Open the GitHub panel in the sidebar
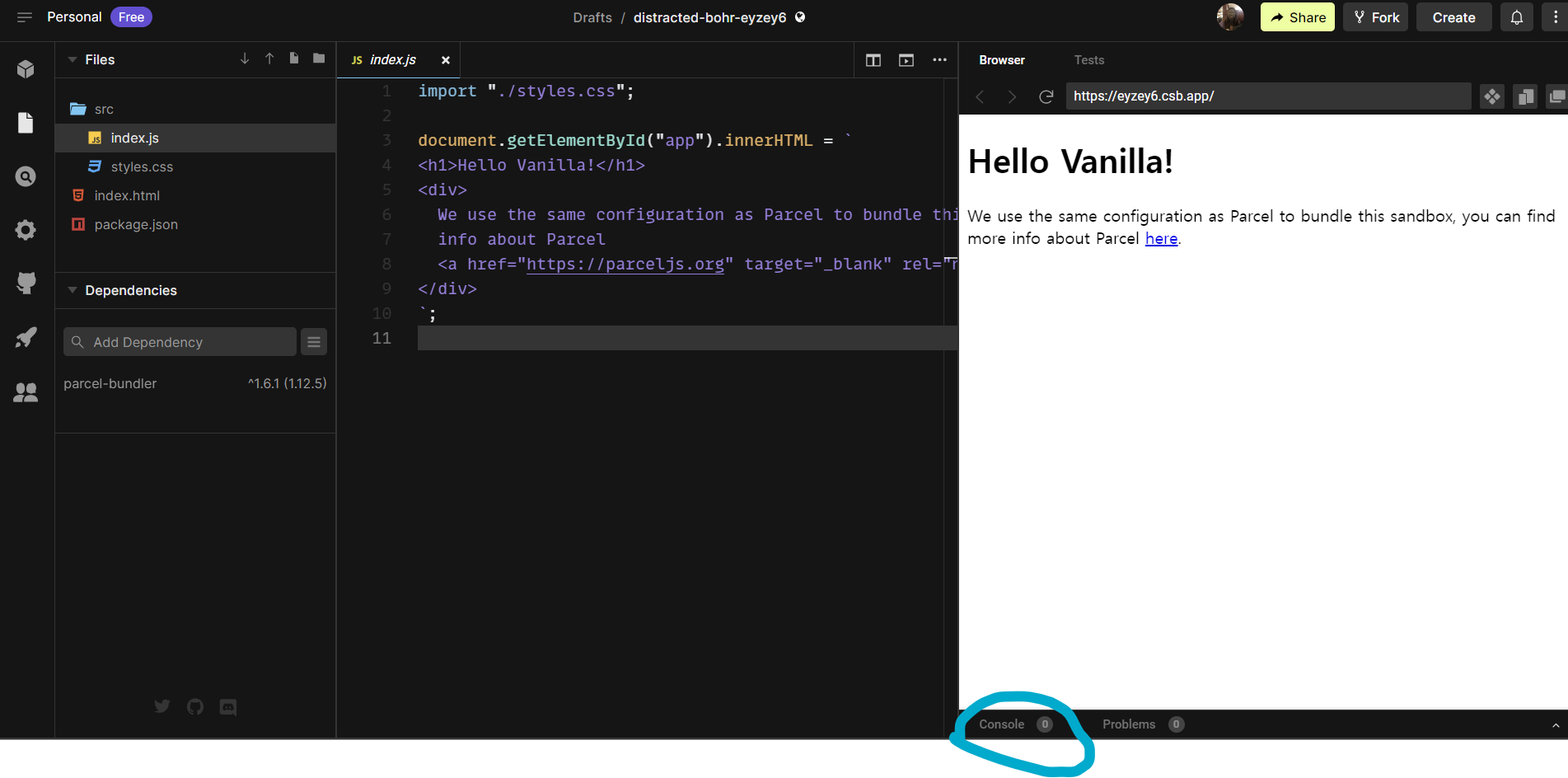The height and width of the screenshot is (778, 1568). (x=26, y=284)
